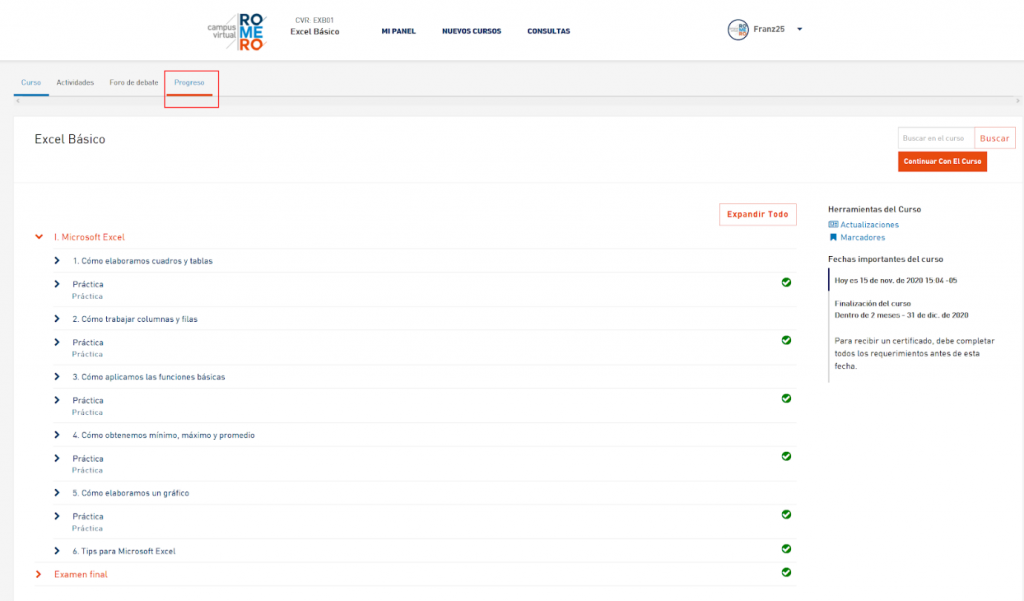
Task: Click tab bar scroll-left arrow
Action: [18, 101]
